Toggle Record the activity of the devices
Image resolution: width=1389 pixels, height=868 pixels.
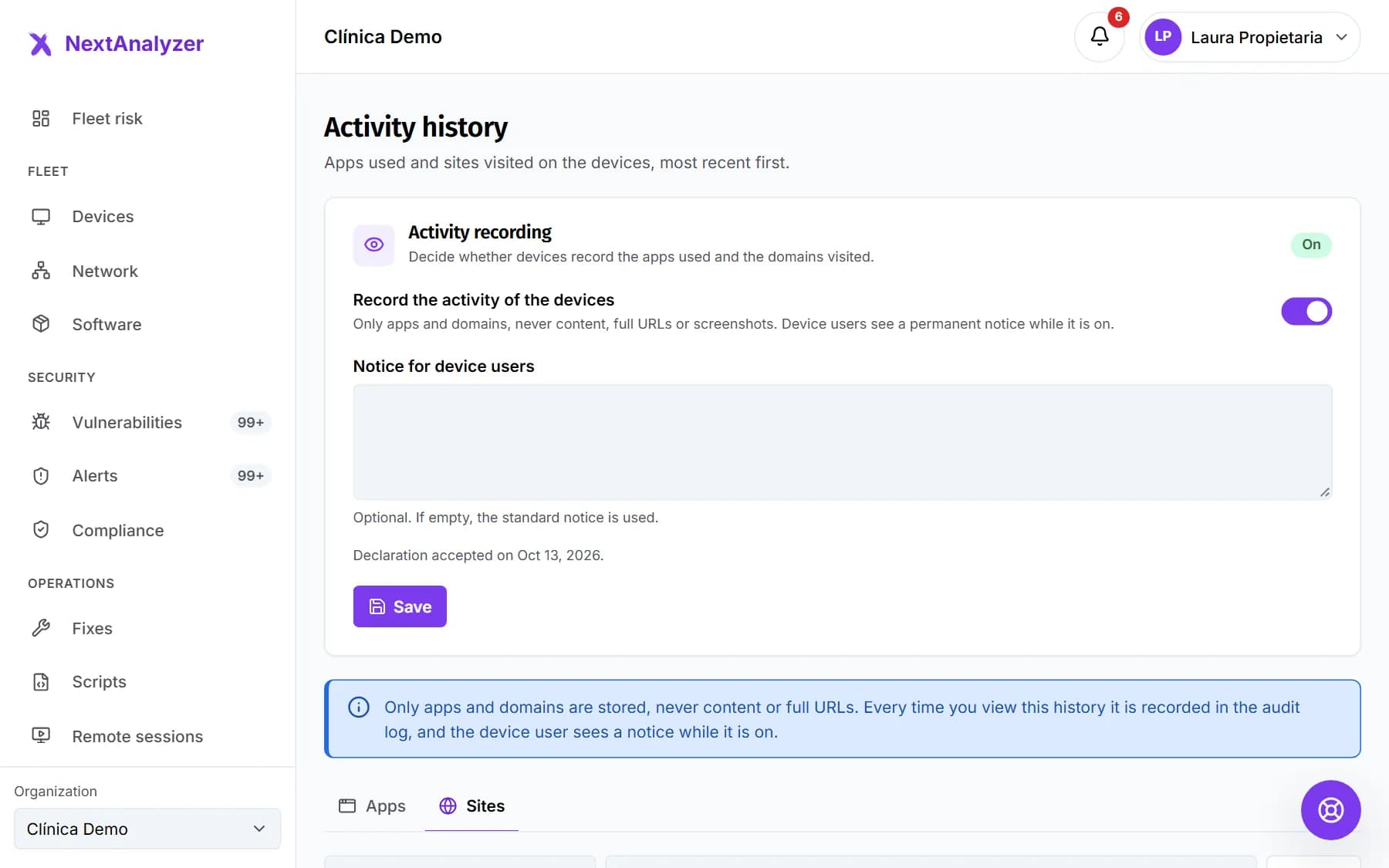tap(1306, 312)
